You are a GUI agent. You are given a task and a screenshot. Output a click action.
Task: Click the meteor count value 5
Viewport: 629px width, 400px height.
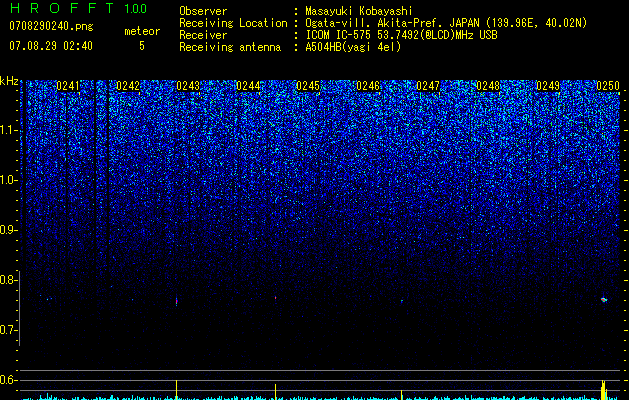[142, 46]
